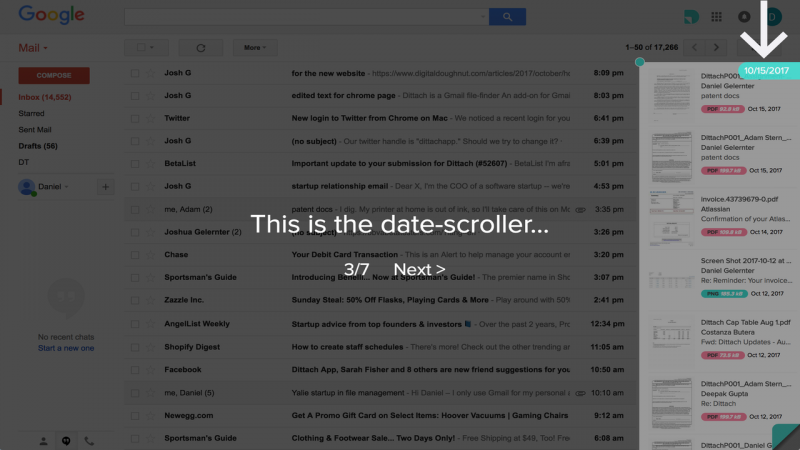
Task: Click the Google logo
Action: coord(52,15)
